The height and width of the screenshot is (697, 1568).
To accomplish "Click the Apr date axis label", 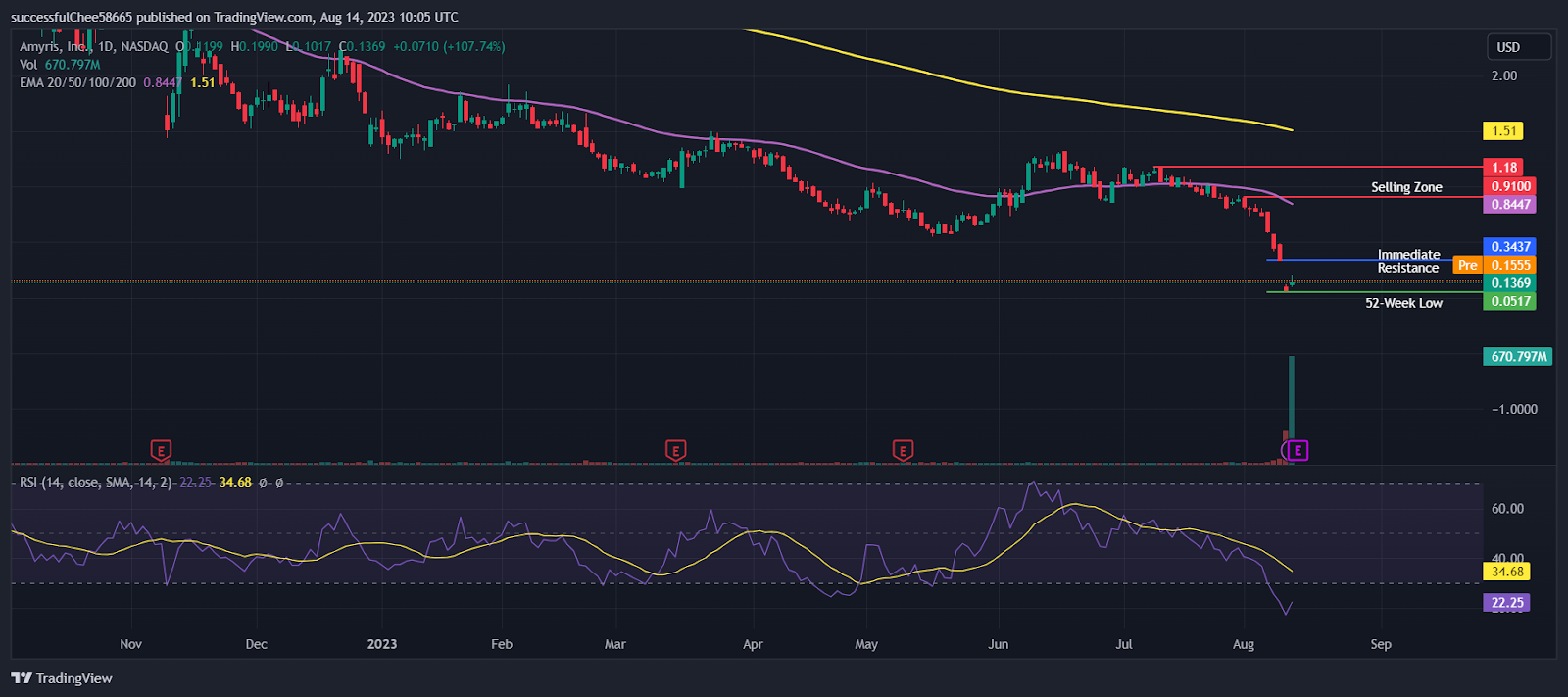I will click(x=753, y=644).
